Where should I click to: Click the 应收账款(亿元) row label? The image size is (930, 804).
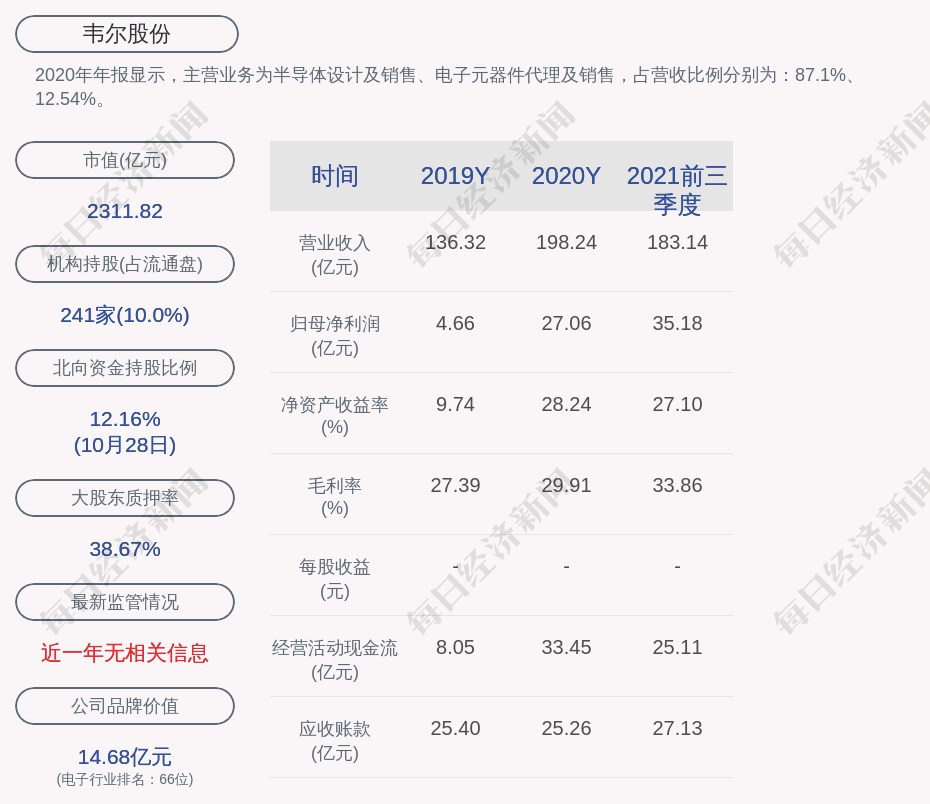[x=335, y=741]
